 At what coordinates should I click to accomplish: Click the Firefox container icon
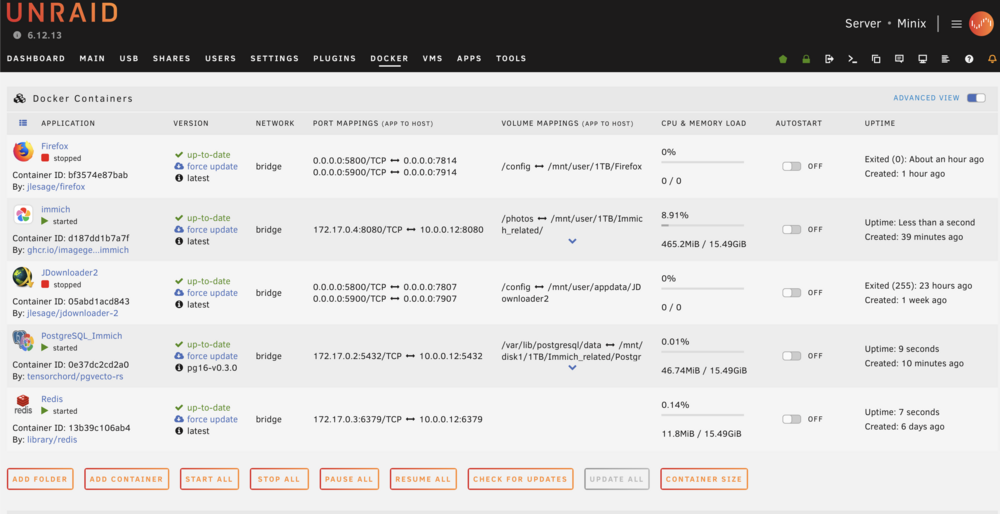(23, 151)
